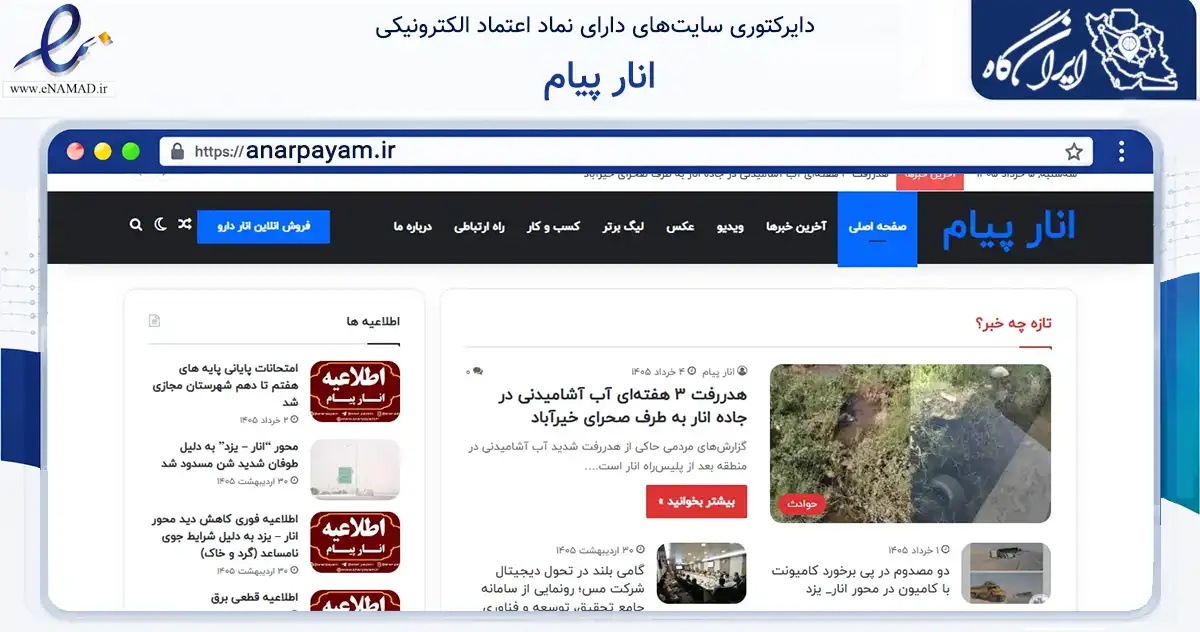This screenshot has height=632, width=1200.
Task: Click the eNAMAD logo at top left
Action: (62, 41)
